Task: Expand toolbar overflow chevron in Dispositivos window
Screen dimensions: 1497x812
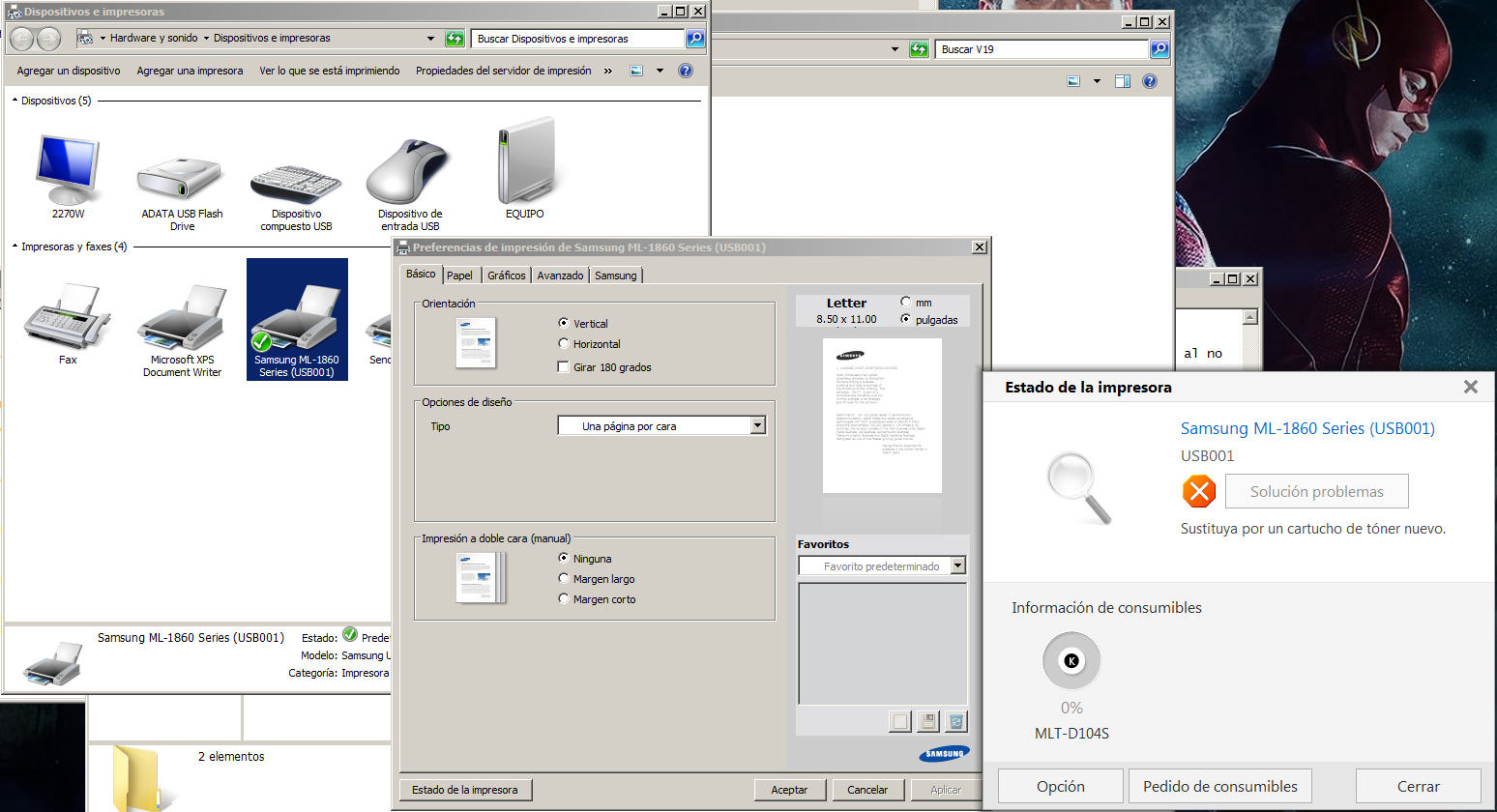Action: pyautogui.click(x=608, y=71)
